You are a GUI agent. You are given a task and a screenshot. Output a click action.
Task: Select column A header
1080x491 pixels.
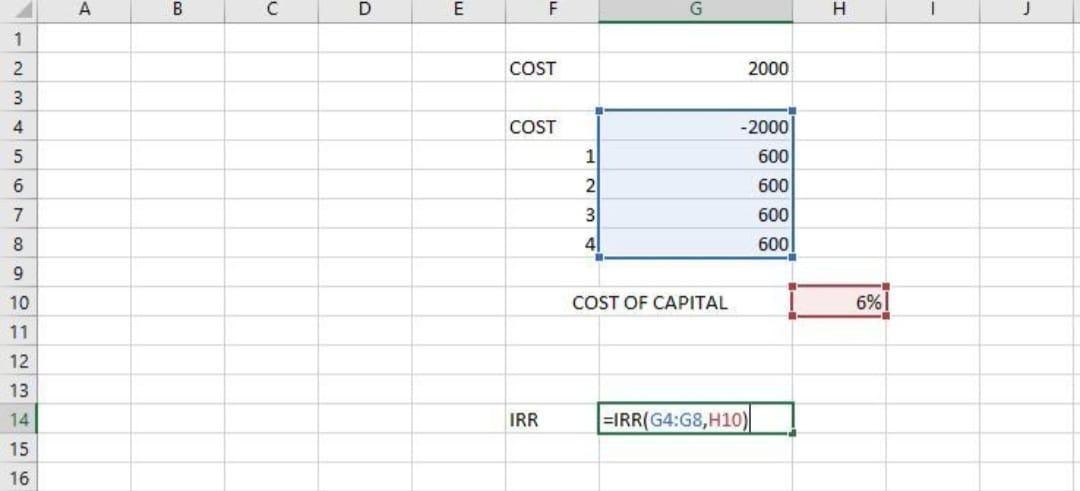coord(83,11)
